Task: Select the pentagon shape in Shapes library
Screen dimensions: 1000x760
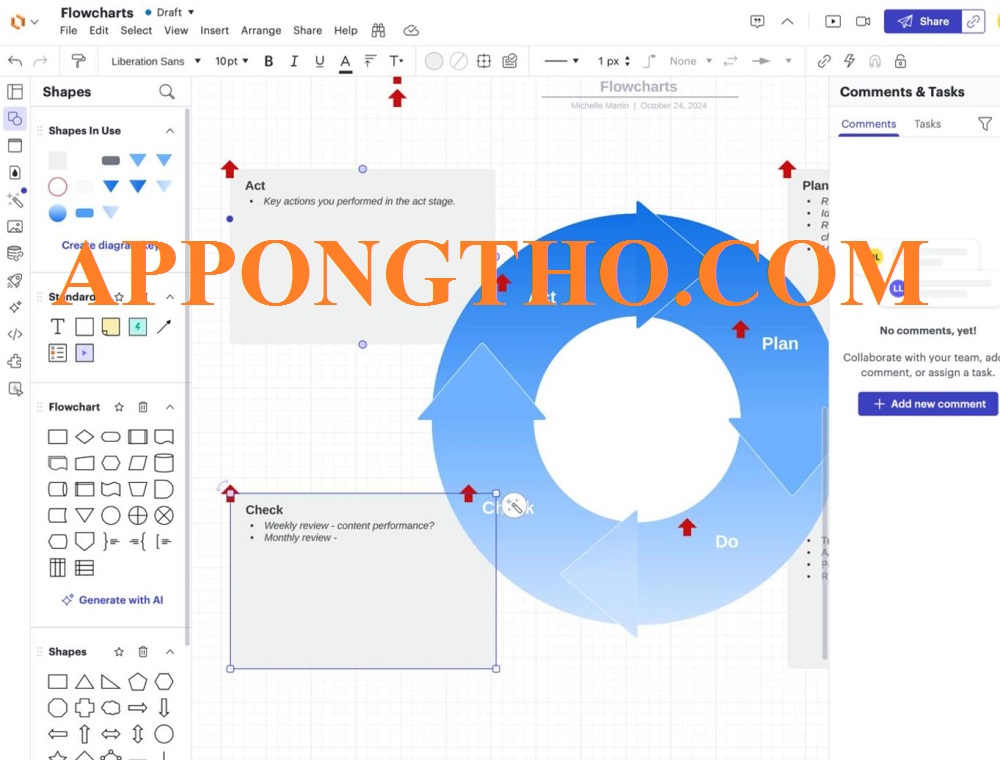Action: [138, 682]
